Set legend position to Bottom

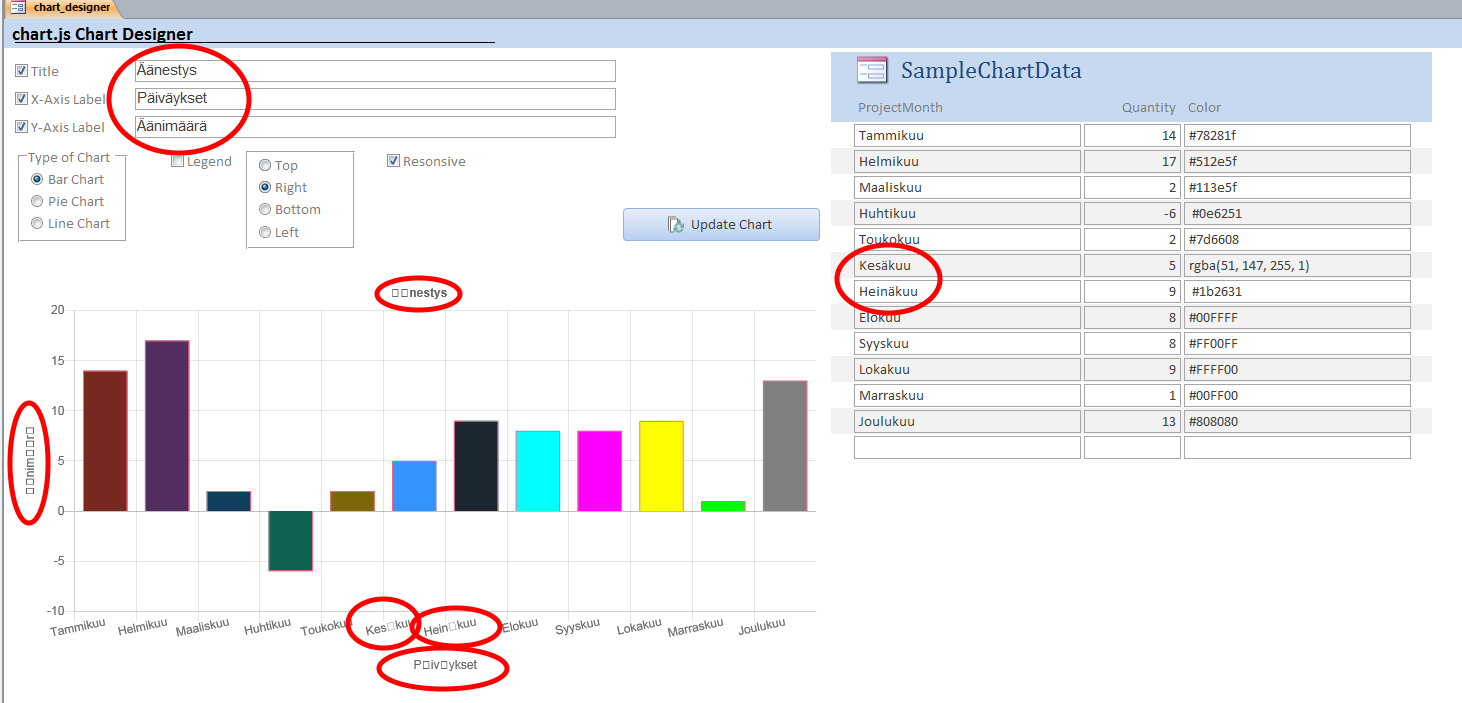(265, 209)
